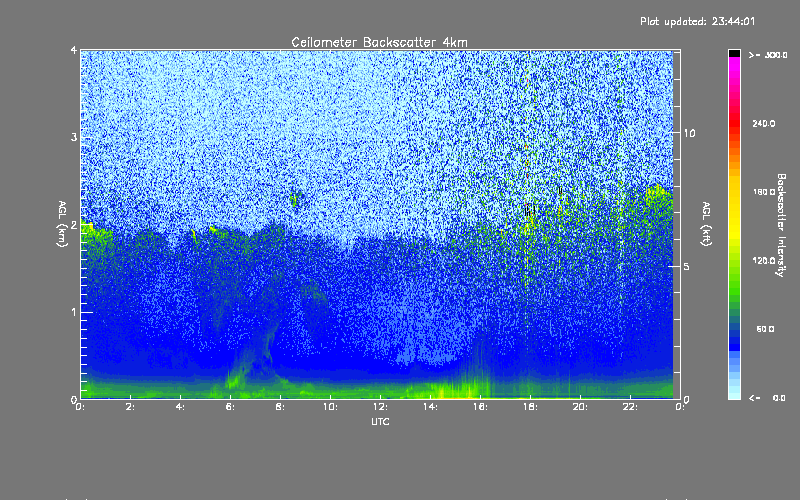Click the colorbar value '240.0'
Image resolution: width=800 pixels, height=500 pixels.
pos(764,124)
